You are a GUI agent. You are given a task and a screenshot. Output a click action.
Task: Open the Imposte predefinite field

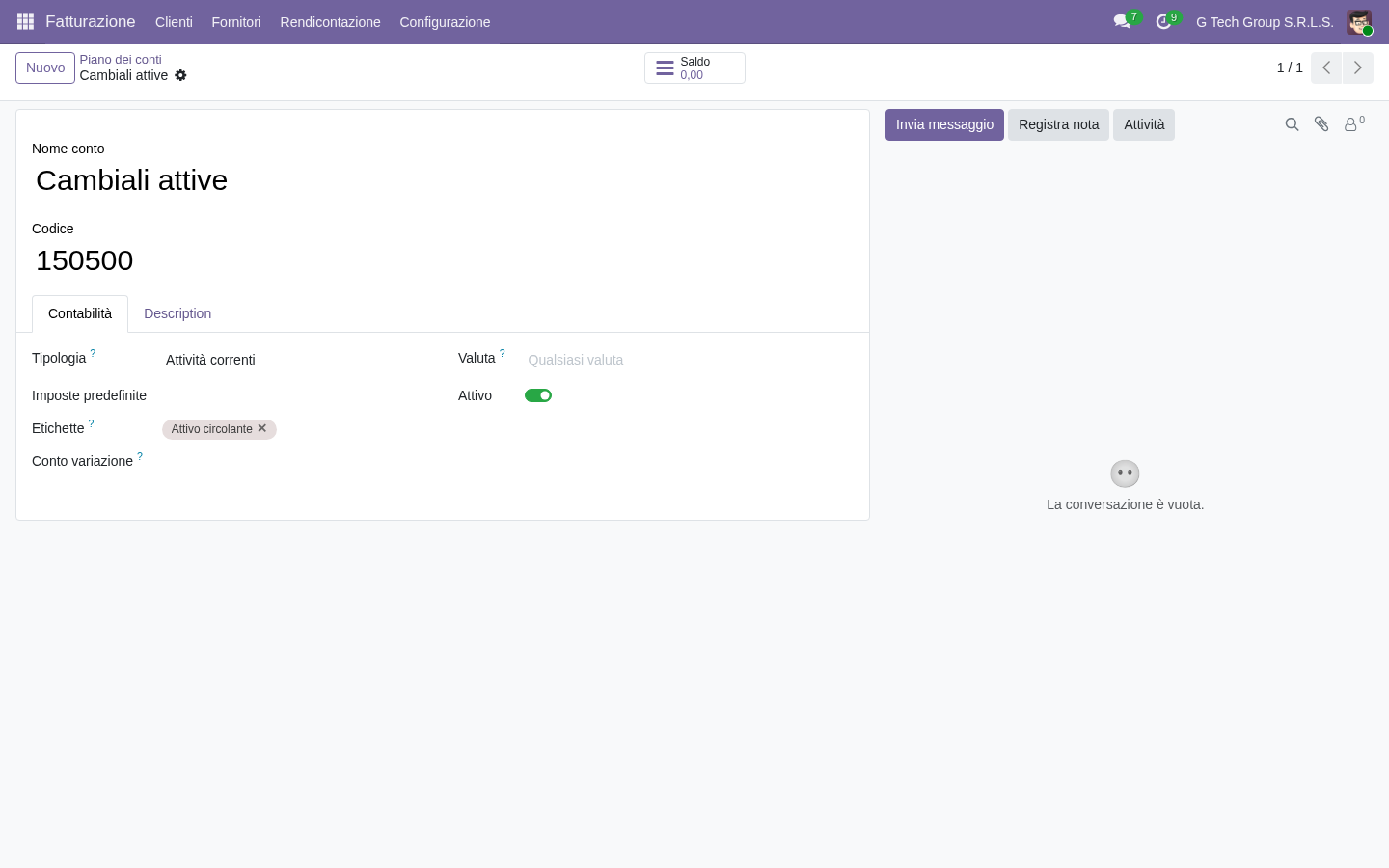coord(294,395)
